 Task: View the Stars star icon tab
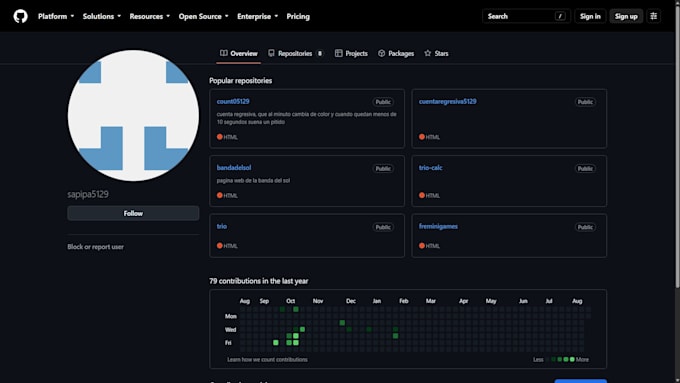[428, 53]
